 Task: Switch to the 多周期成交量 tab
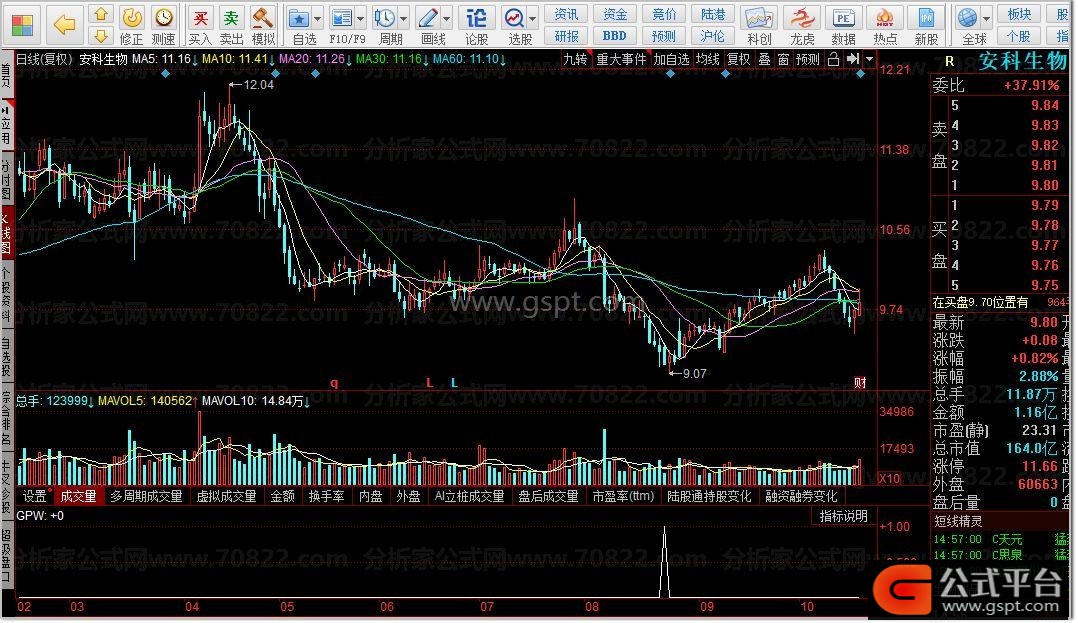[x=146, y=496]
